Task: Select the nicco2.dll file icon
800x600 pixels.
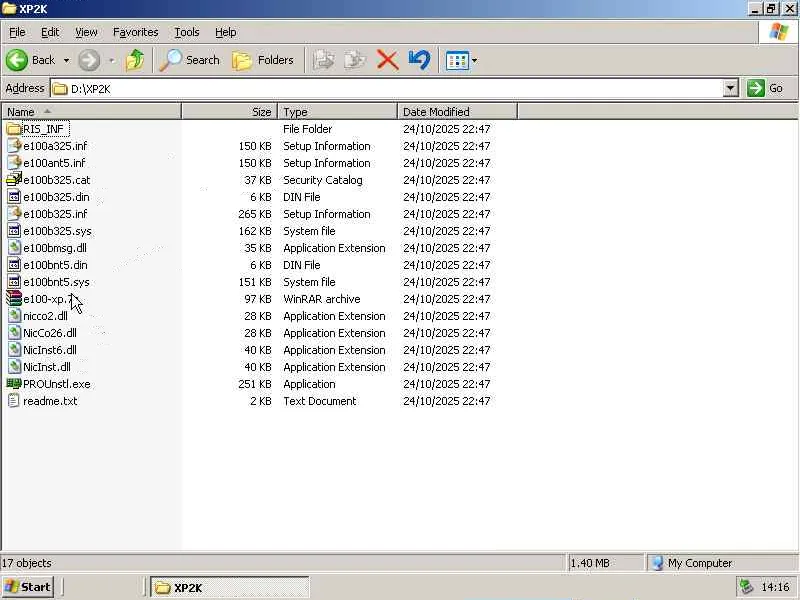Action: (x=14, y=316)
